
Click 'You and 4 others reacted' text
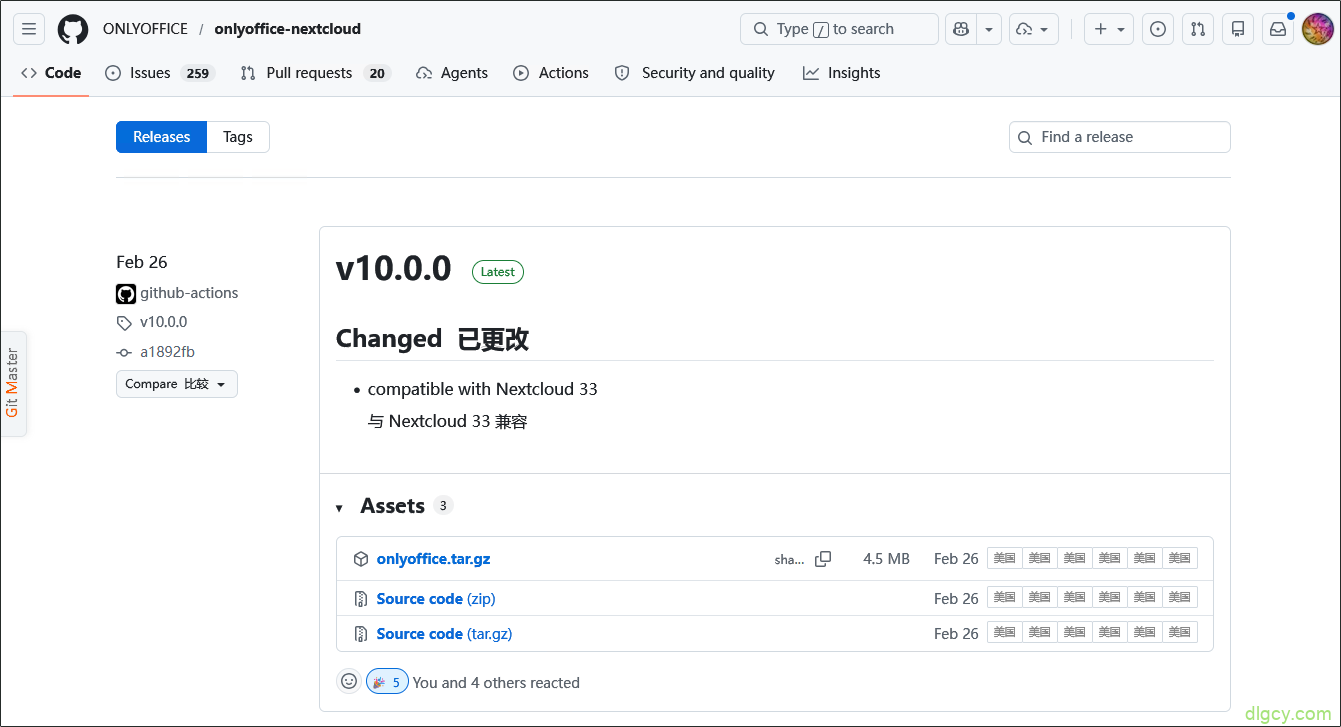tap(496, 683)
